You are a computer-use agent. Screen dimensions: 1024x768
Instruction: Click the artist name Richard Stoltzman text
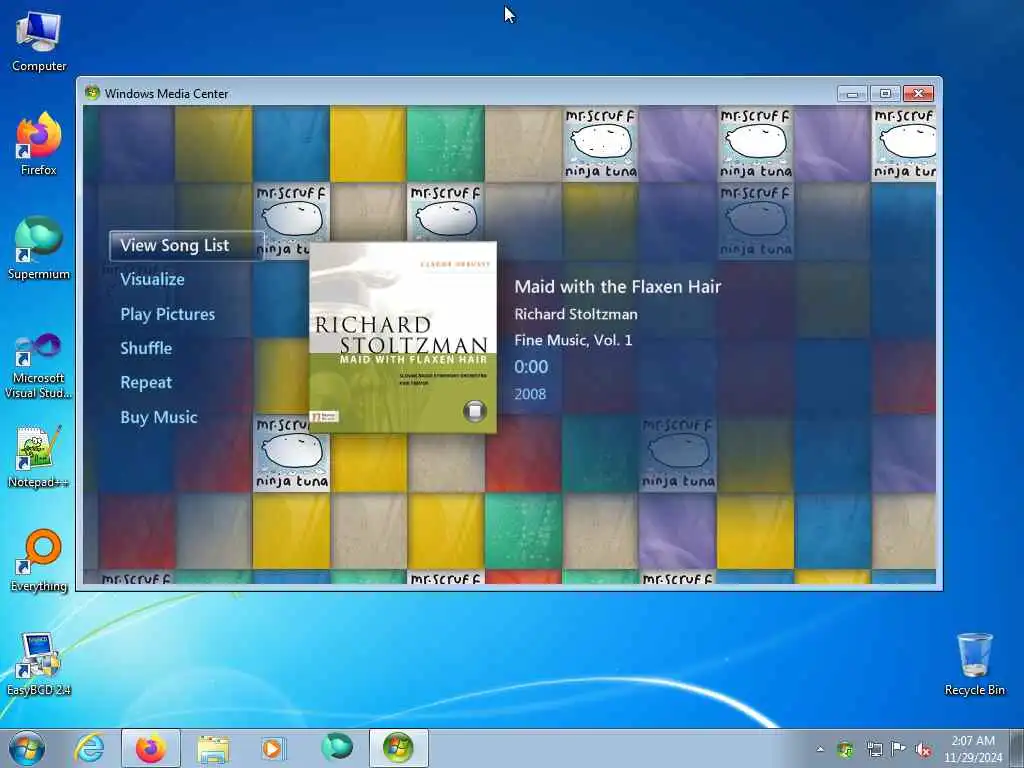(576, 314)
